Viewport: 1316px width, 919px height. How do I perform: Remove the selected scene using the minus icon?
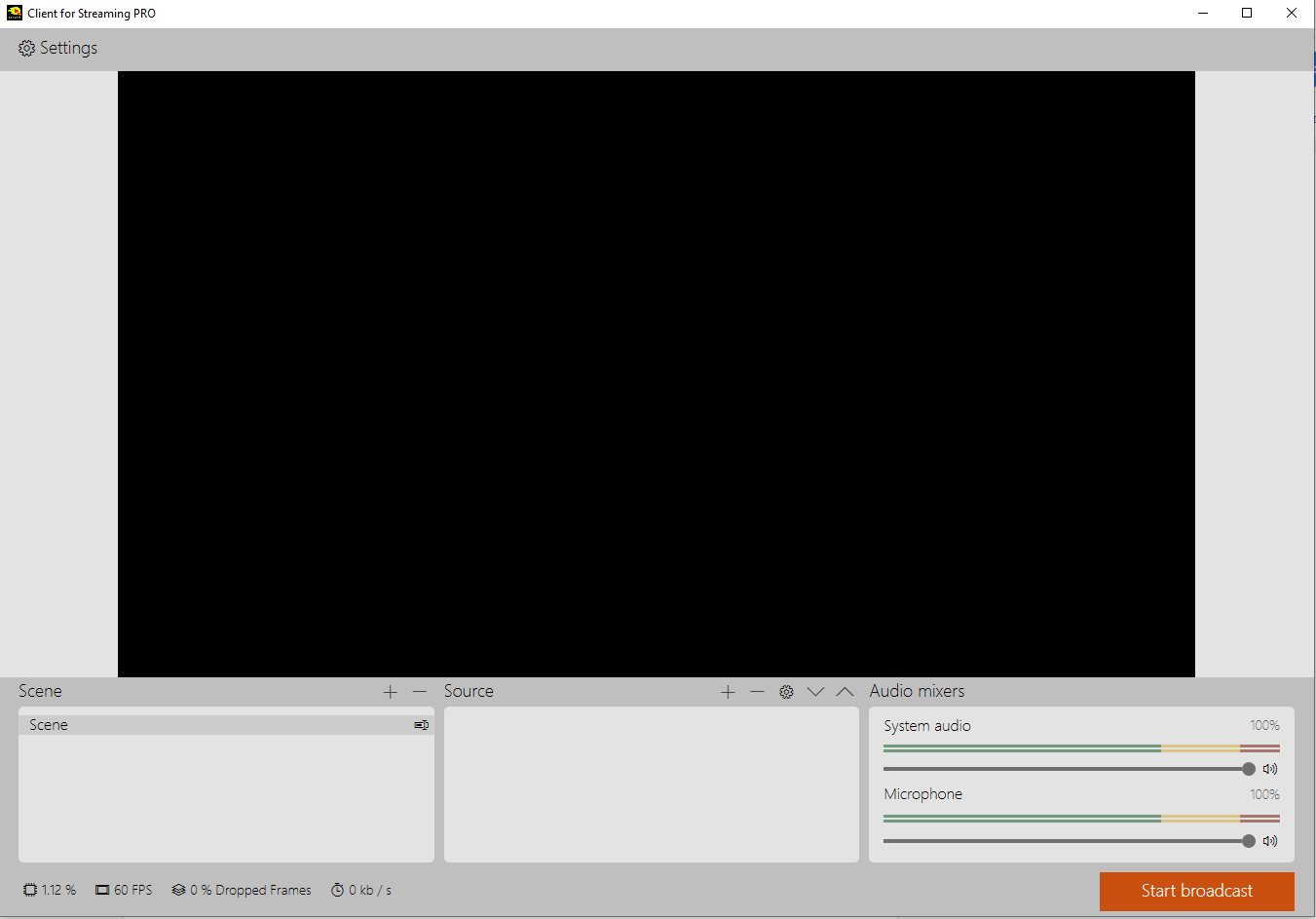[x=419, y=691]
